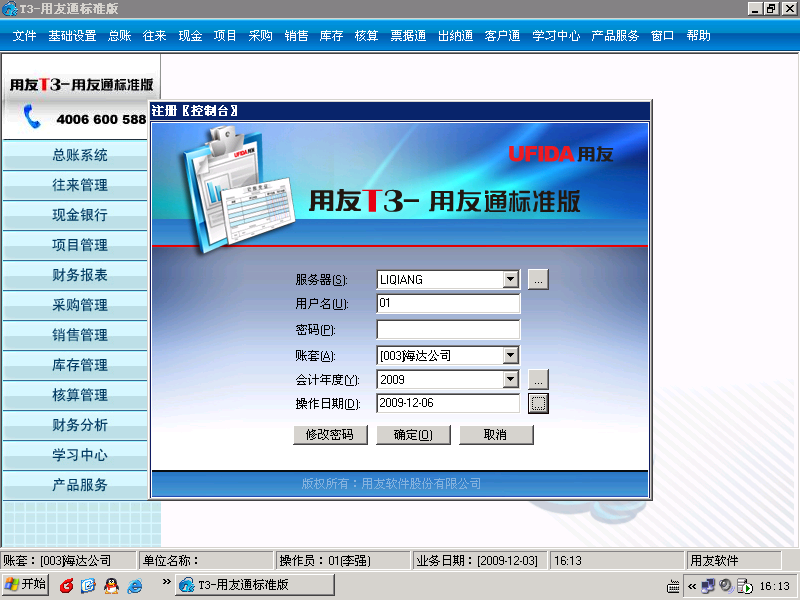
Task: Open the 总账 menu
Action: (x=120, y=36)
